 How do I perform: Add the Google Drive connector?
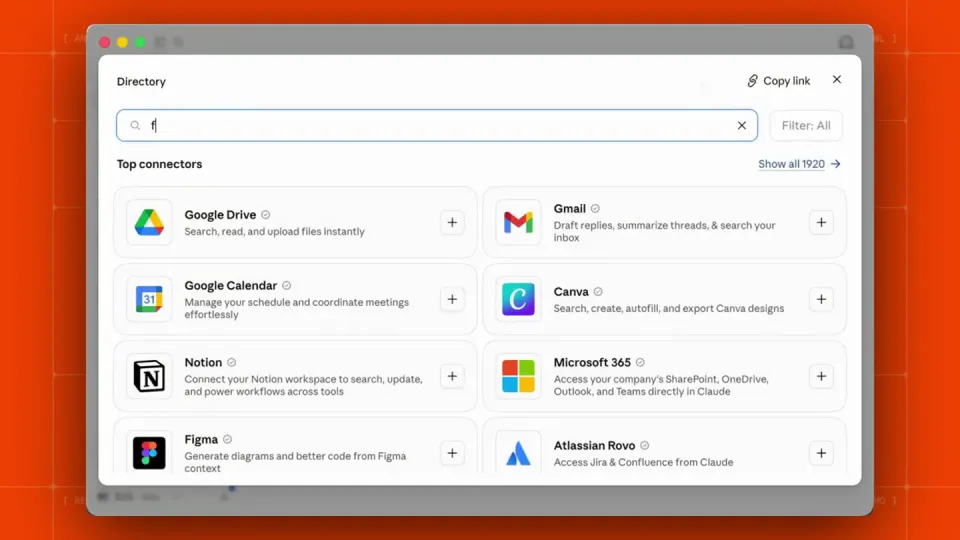[x=452, y=222]
